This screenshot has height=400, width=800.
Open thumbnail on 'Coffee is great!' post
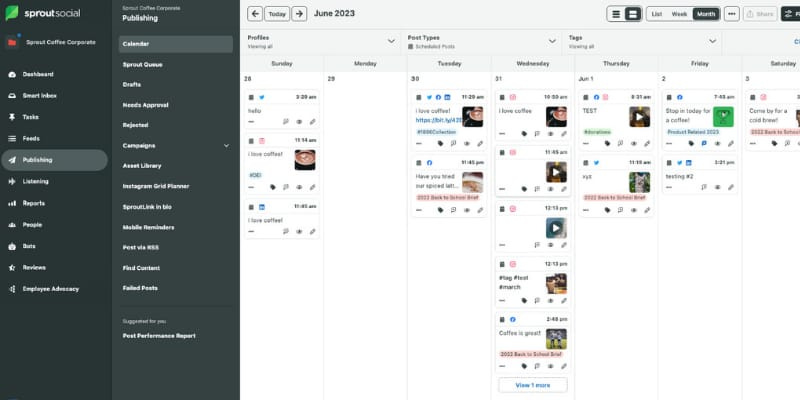[x=556, y=339]
